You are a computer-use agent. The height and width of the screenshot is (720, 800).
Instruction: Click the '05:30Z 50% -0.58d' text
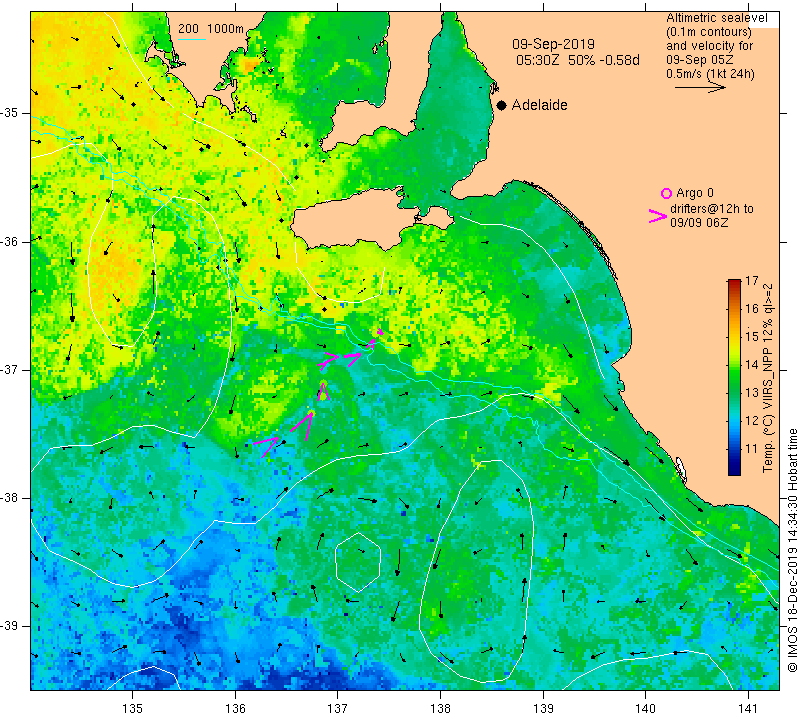pyautogui.click(x=578, y=60)
